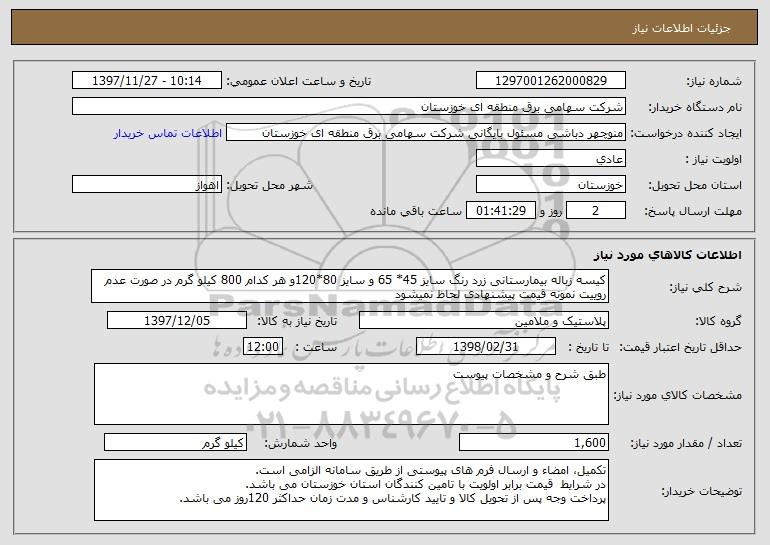Click the label ایجاد کننده درخواست
Screen dimensions: 770x545
pos(686,133)
